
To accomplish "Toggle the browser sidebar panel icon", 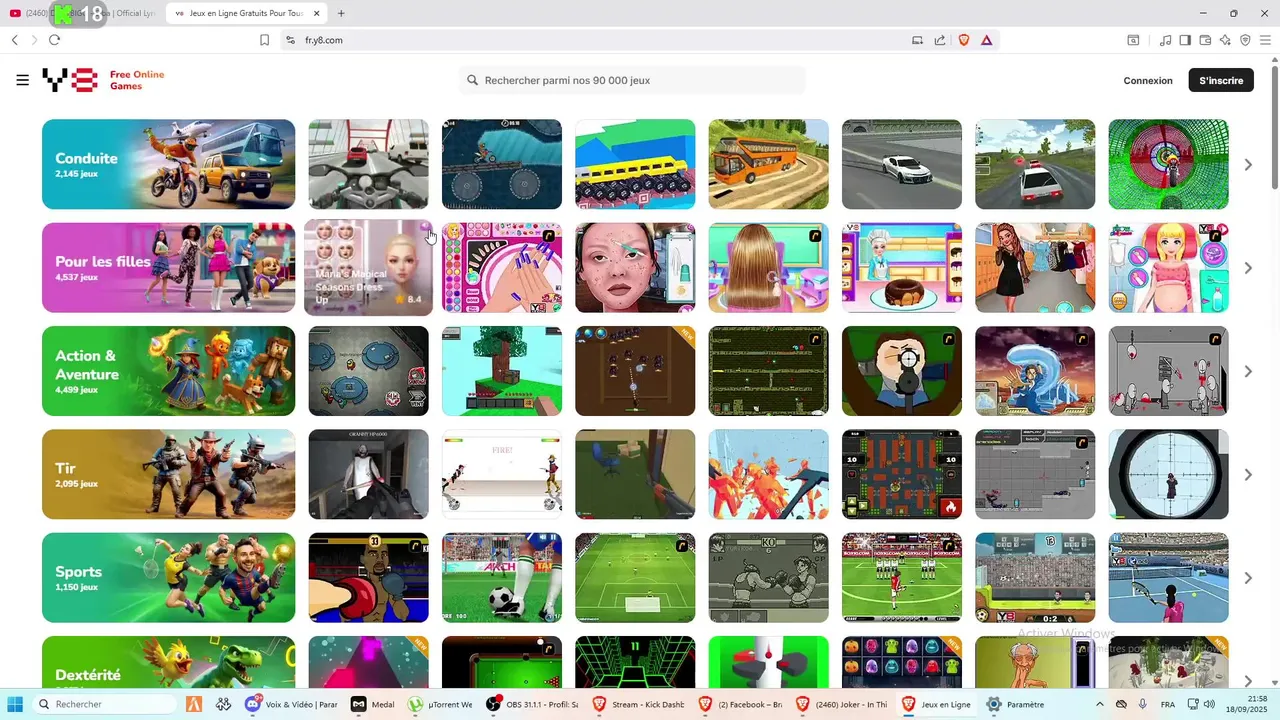I will click(x=1185, y=40).
